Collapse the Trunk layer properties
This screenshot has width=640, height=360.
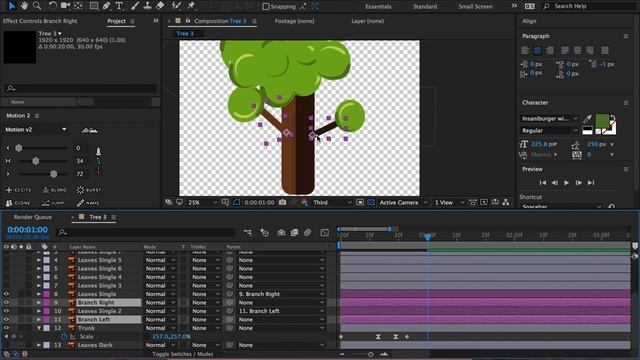click(39, 328)
